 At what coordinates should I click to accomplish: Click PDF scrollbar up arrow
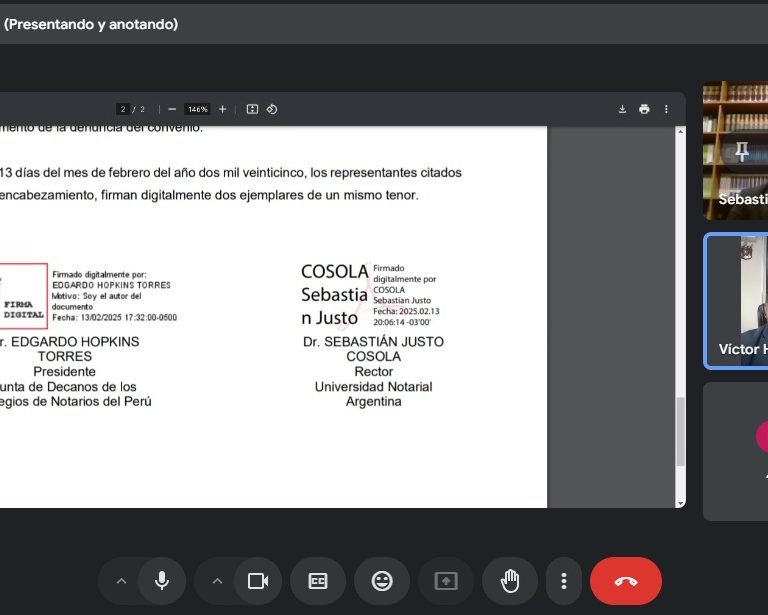point(680,131)
